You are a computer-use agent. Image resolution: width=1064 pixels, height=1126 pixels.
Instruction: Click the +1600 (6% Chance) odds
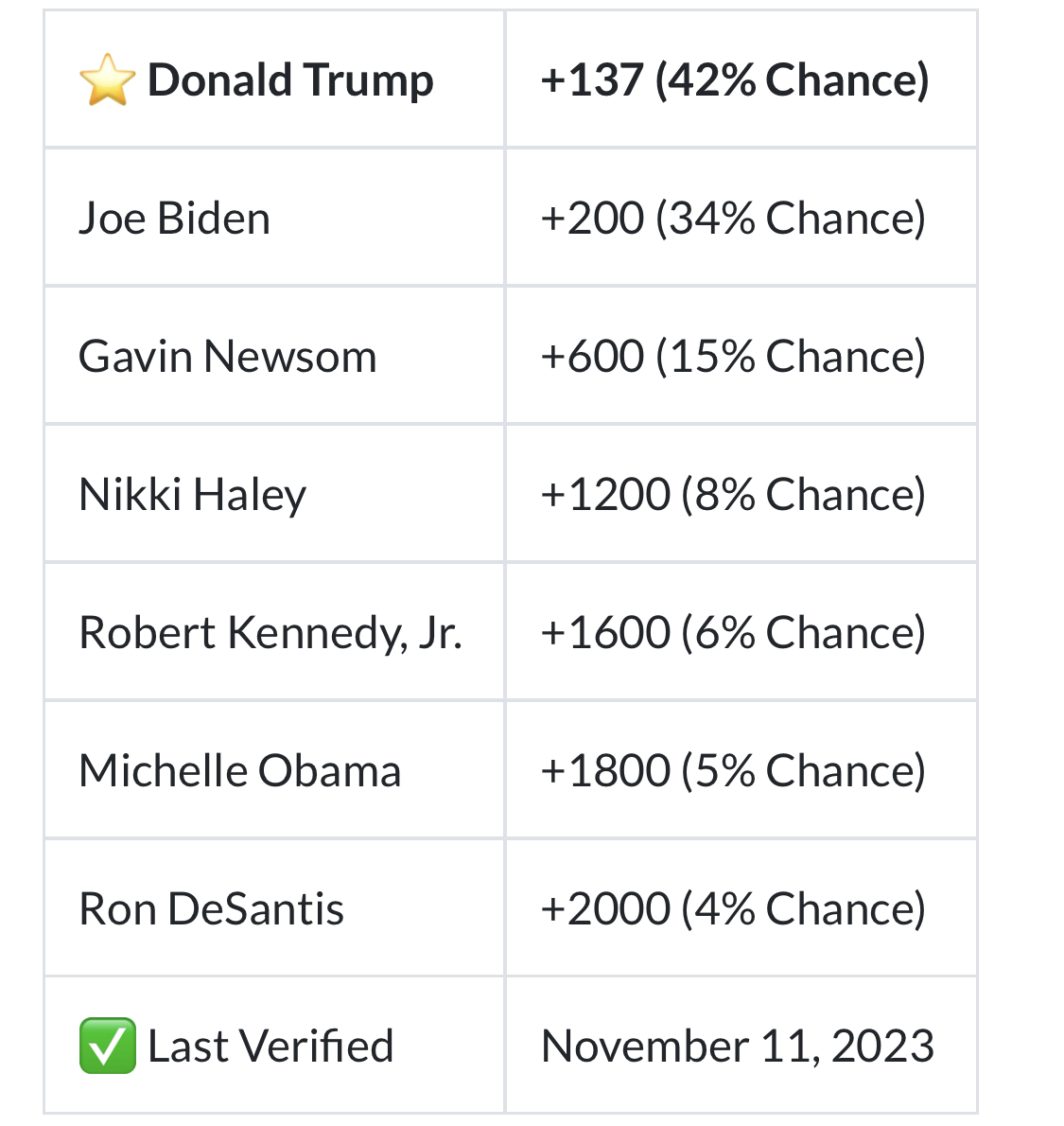click(x=732, y=633)
